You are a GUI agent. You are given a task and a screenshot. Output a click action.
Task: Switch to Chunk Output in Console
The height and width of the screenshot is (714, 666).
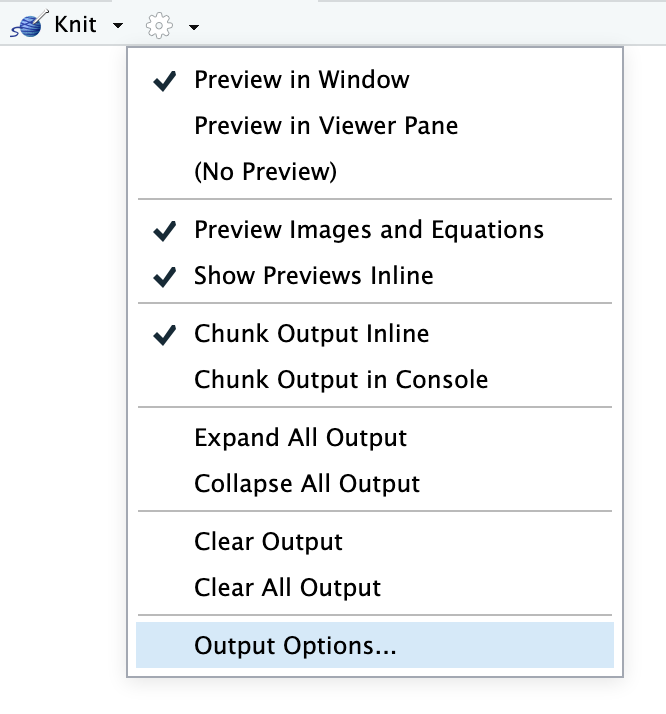pyautogui.click(x=341, y=380)
